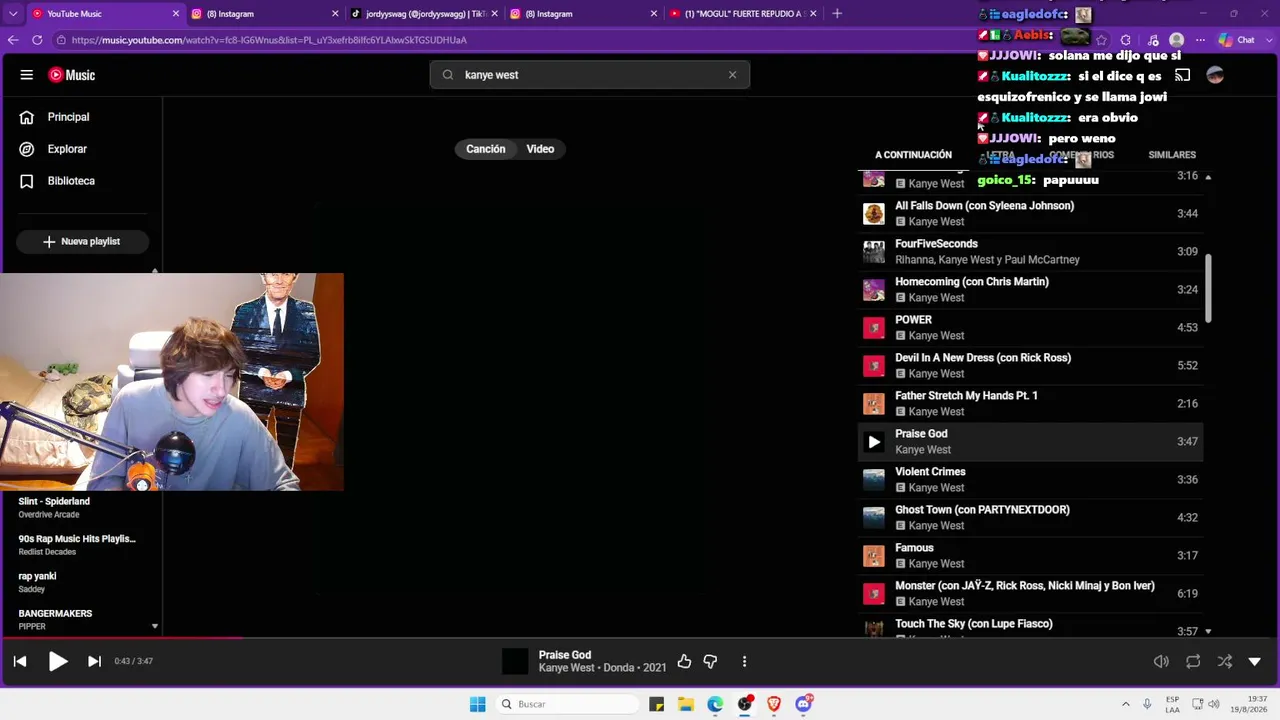Dislike Praise God with thumbs down
The height and width of the screenshot is (720, 1280).
(710, 661)
